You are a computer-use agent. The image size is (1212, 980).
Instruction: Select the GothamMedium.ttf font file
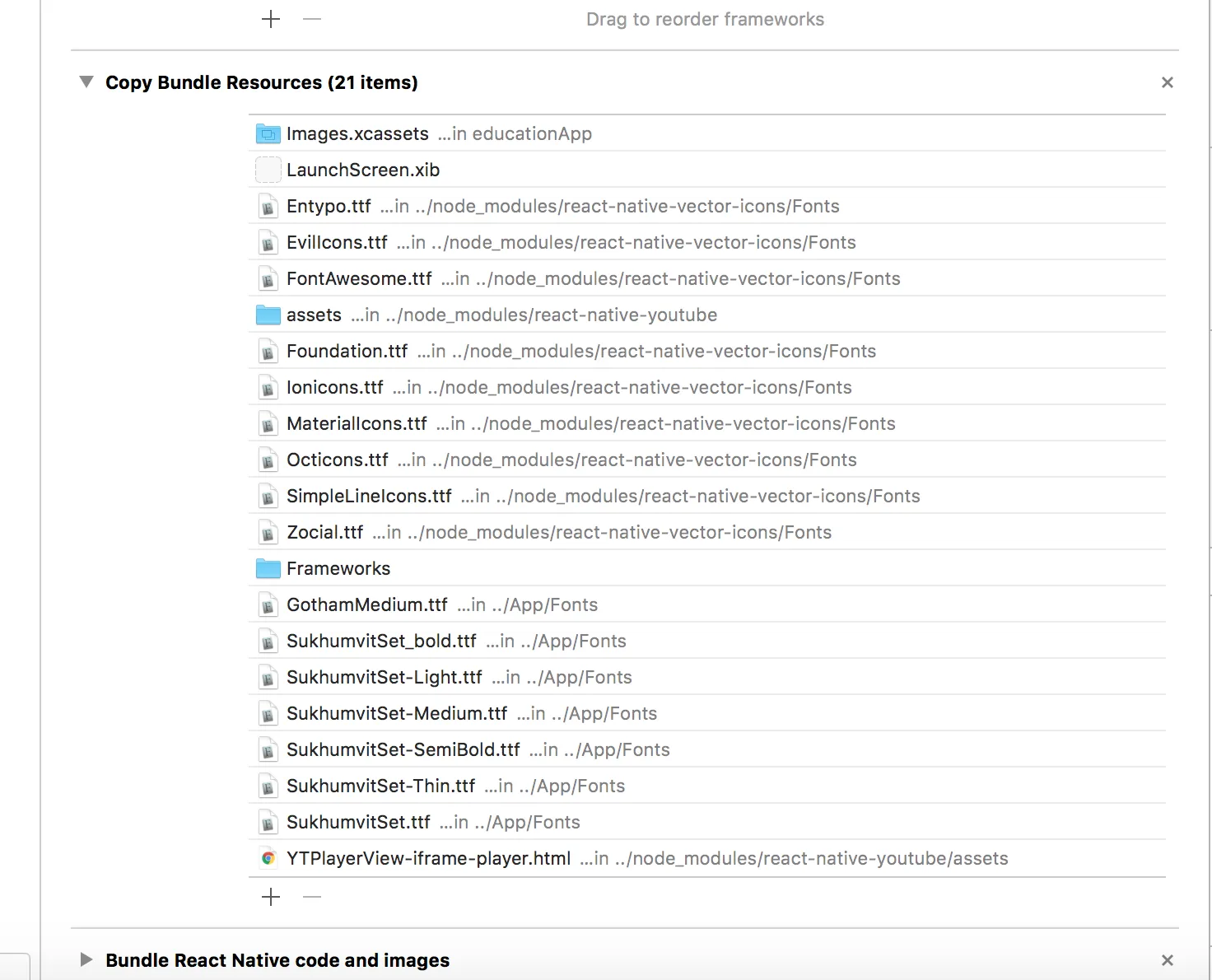pos(367,604)
